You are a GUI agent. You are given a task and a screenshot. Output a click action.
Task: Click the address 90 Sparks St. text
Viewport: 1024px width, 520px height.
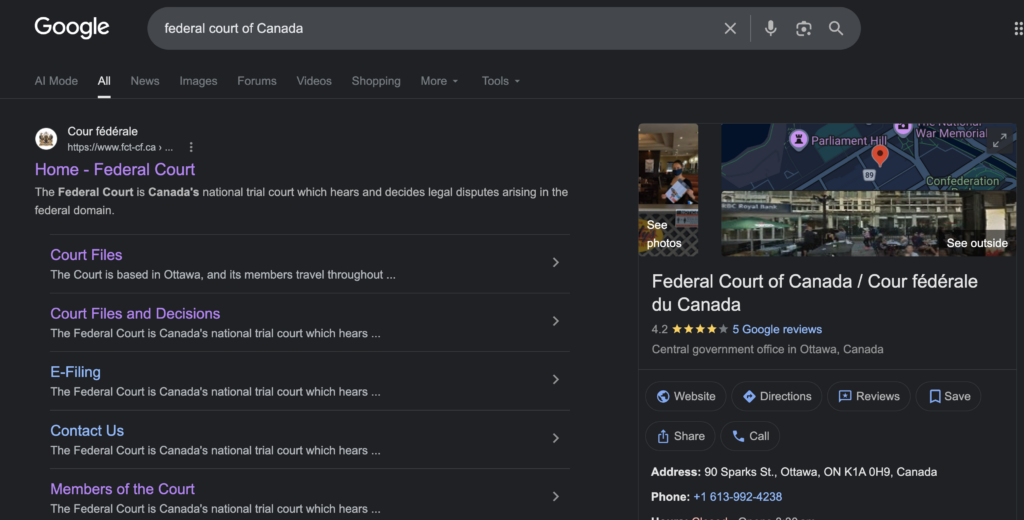click(820, 472)
